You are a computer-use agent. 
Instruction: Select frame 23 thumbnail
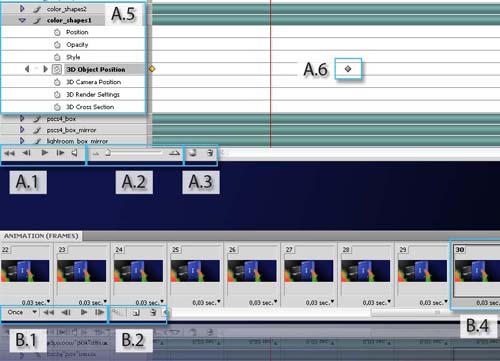(82, 271)
